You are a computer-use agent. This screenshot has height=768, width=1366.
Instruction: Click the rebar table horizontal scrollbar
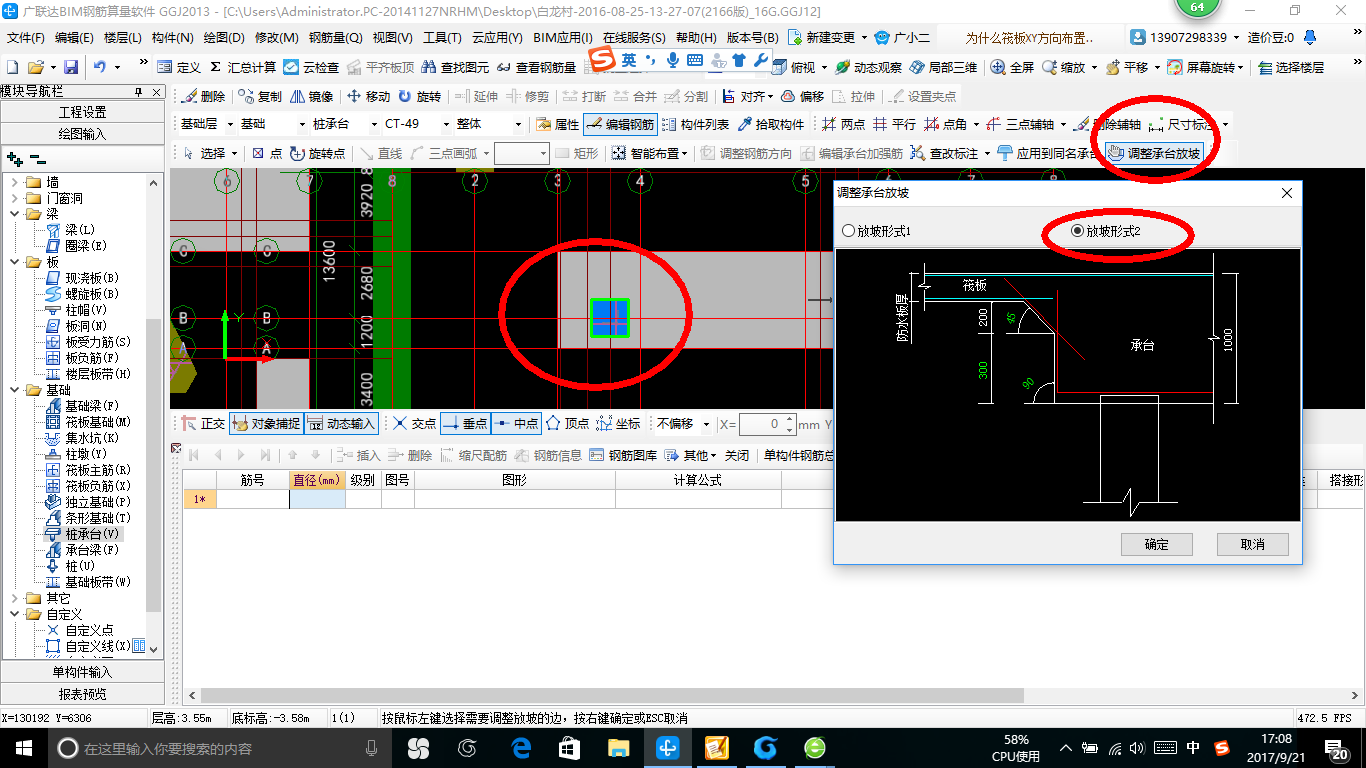[x=612, y=695]
